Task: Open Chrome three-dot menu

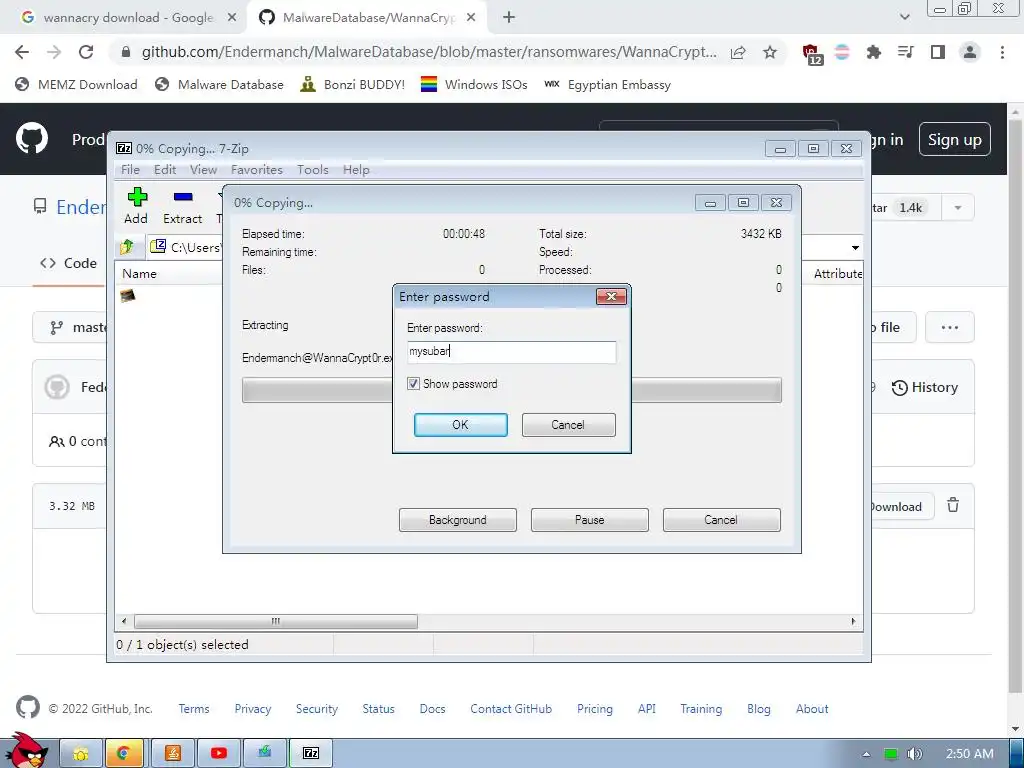Action: 1002,52
